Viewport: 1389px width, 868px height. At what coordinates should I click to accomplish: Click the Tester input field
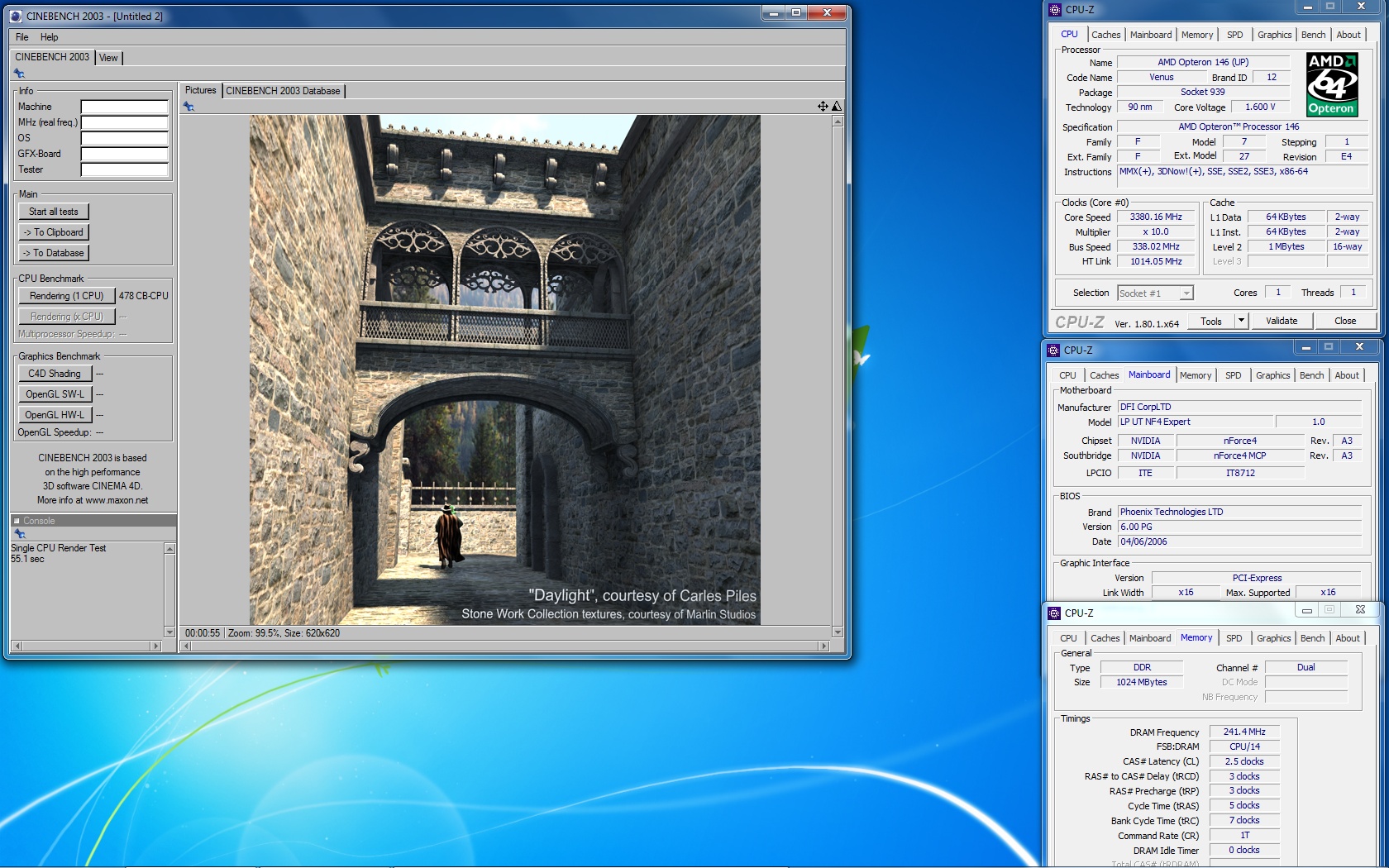click(125, 169)
